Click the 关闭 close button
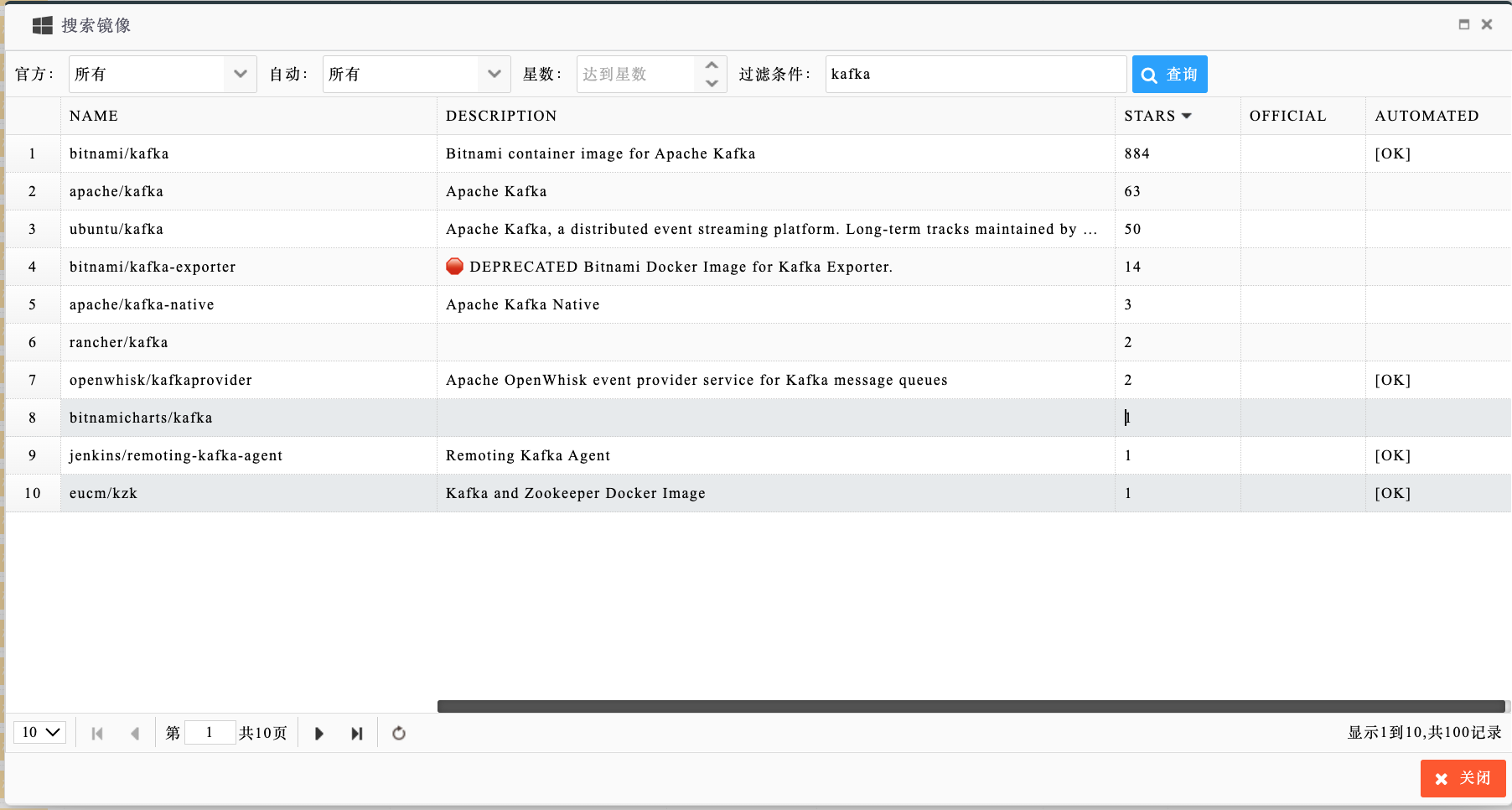Image resolution: width=1512 pixels, height=810 pixels. (x=1463, y=778)
